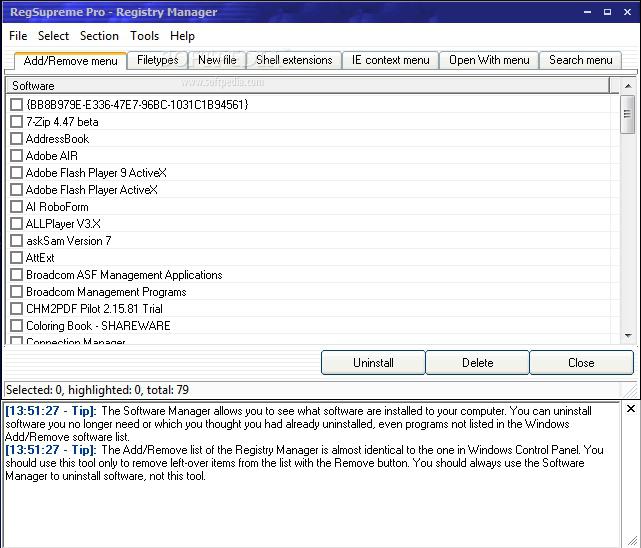Highlight Broadcom ASF Management Applications entry
Screen dimensions: 641x548
tap(124, 275)
